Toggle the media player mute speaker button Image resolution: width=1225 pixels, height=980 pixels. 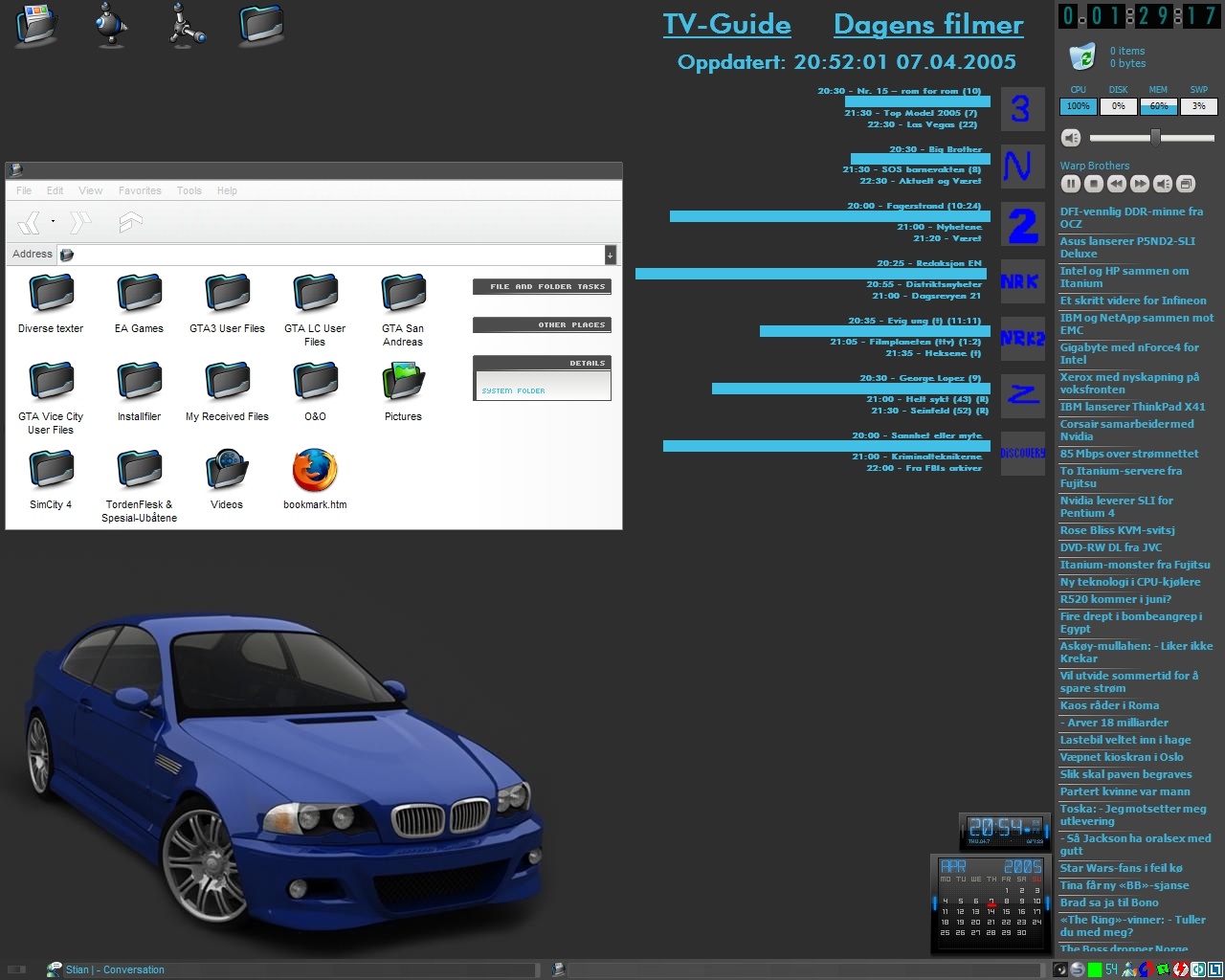tap(1163, 184)
